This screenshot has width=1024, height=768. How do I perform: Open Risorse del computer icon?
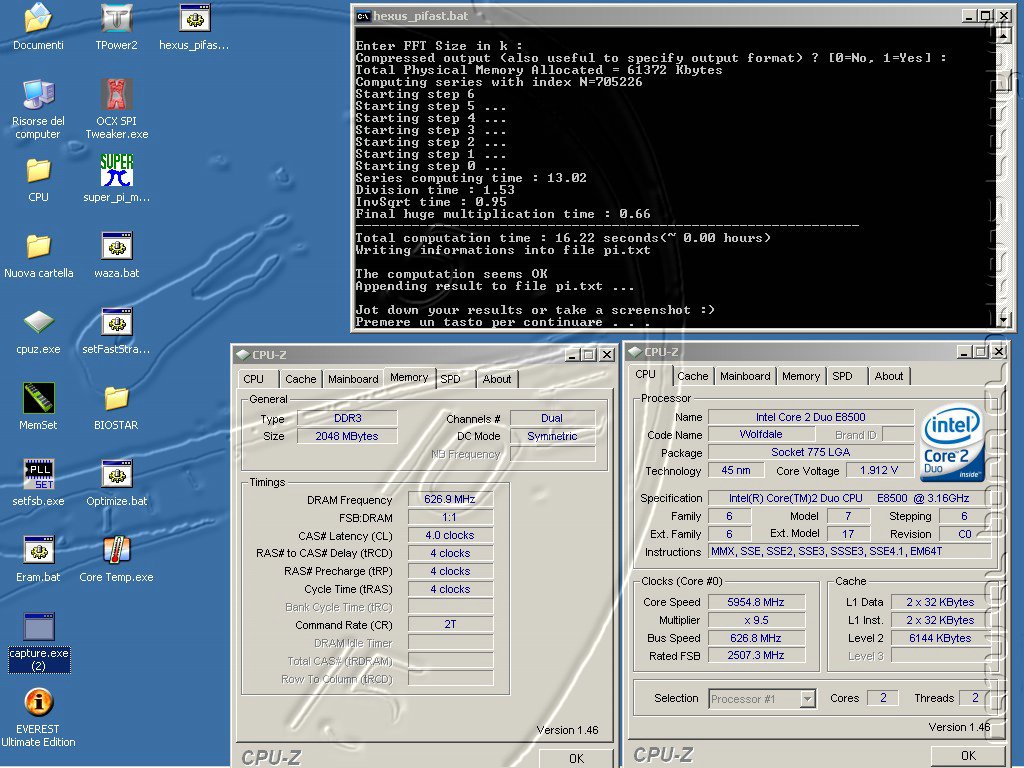click(39, 95)
